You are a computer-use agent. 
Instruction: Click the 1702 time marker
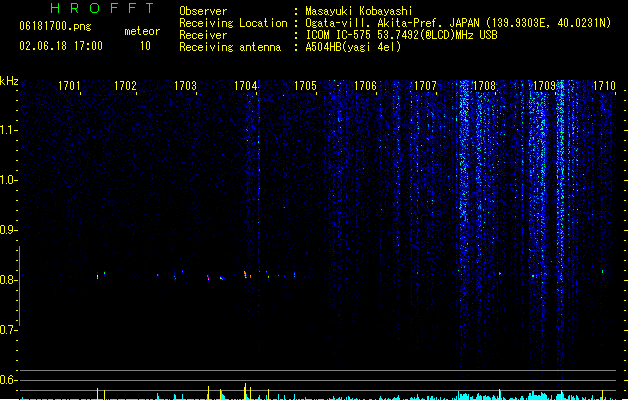[x=126, y=86]
